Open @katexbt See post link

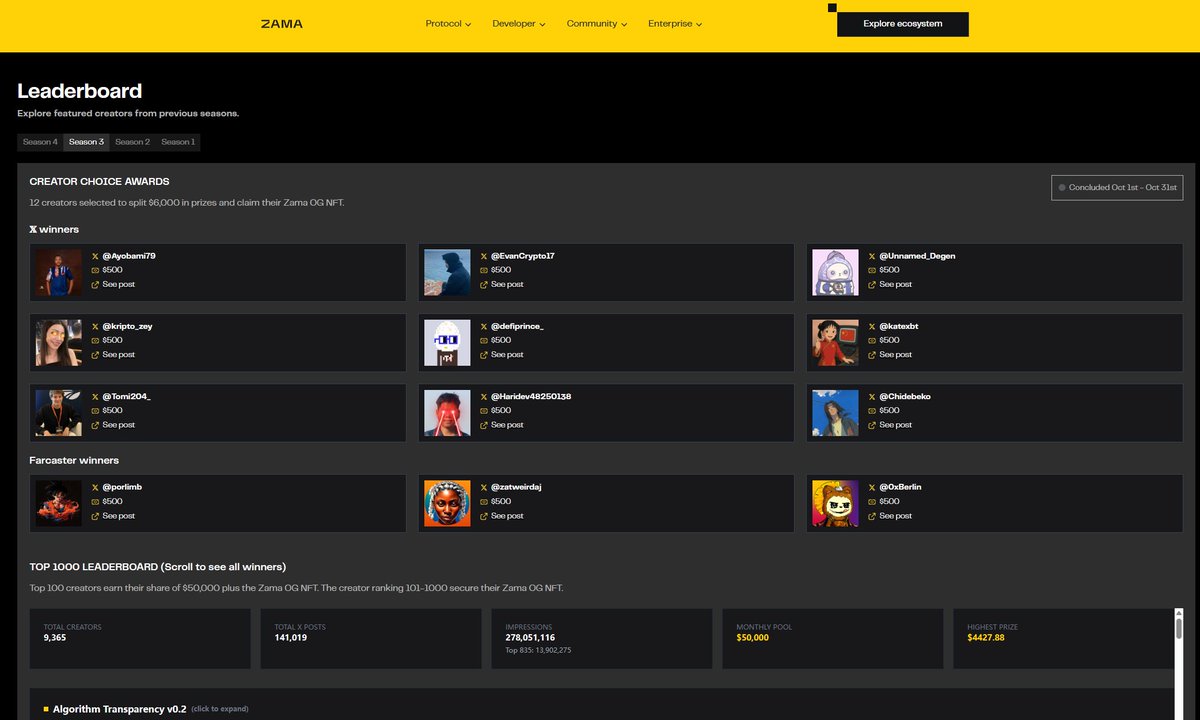(889, 355)
